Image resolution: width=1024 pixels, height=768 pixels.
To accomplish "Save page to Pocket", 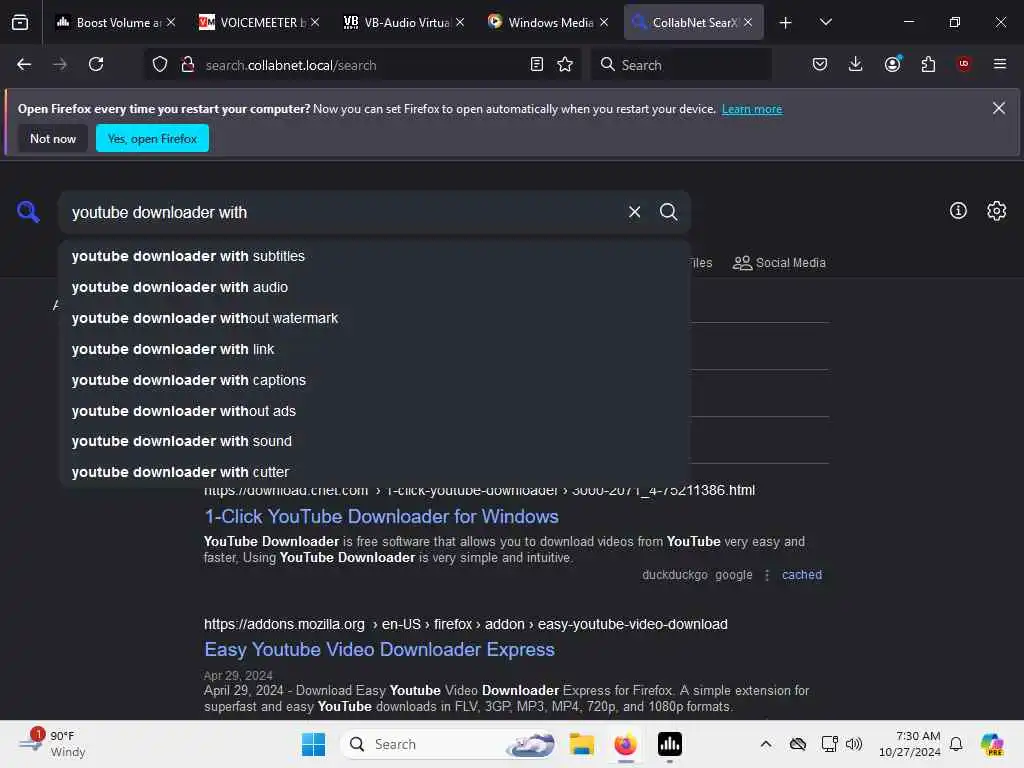I will click(x=820, y=64).
